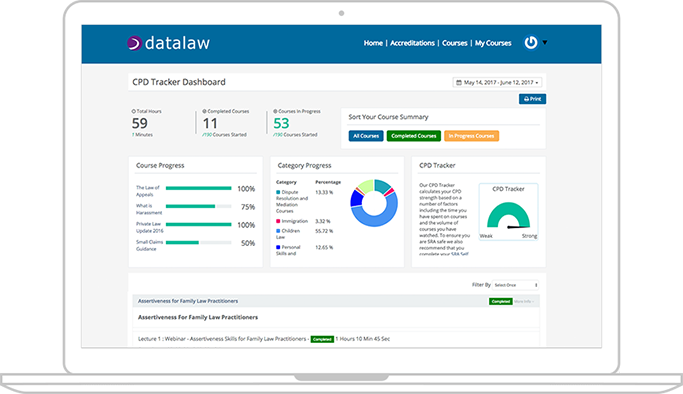Click the Completed Courses stat icon
Image resolution: width=683 pixels, height=394 pixels.
click(204, 111)
